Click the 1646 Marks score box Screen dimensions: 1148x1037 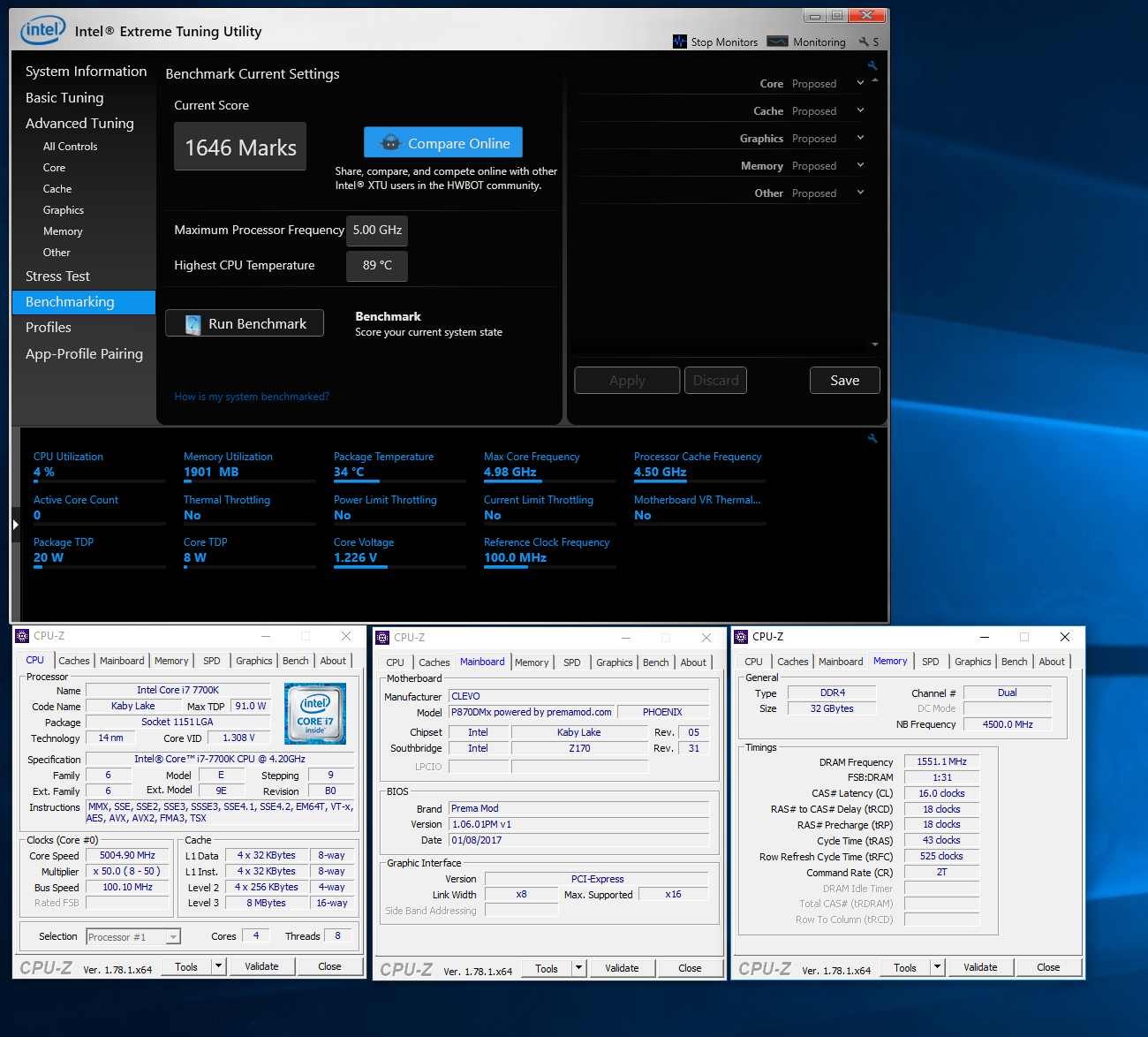tap(240, 147)
